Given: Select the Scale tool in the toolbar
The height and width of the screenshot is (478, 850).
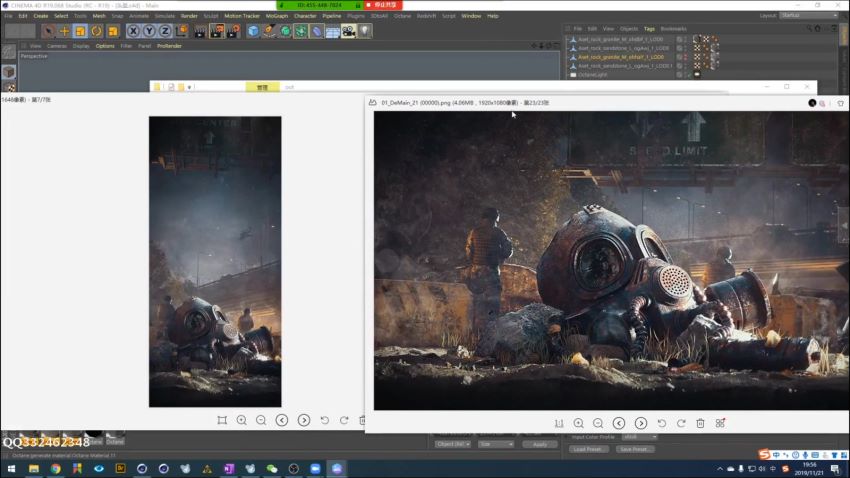Looking at the screenshot, I should tap(80, 31).
